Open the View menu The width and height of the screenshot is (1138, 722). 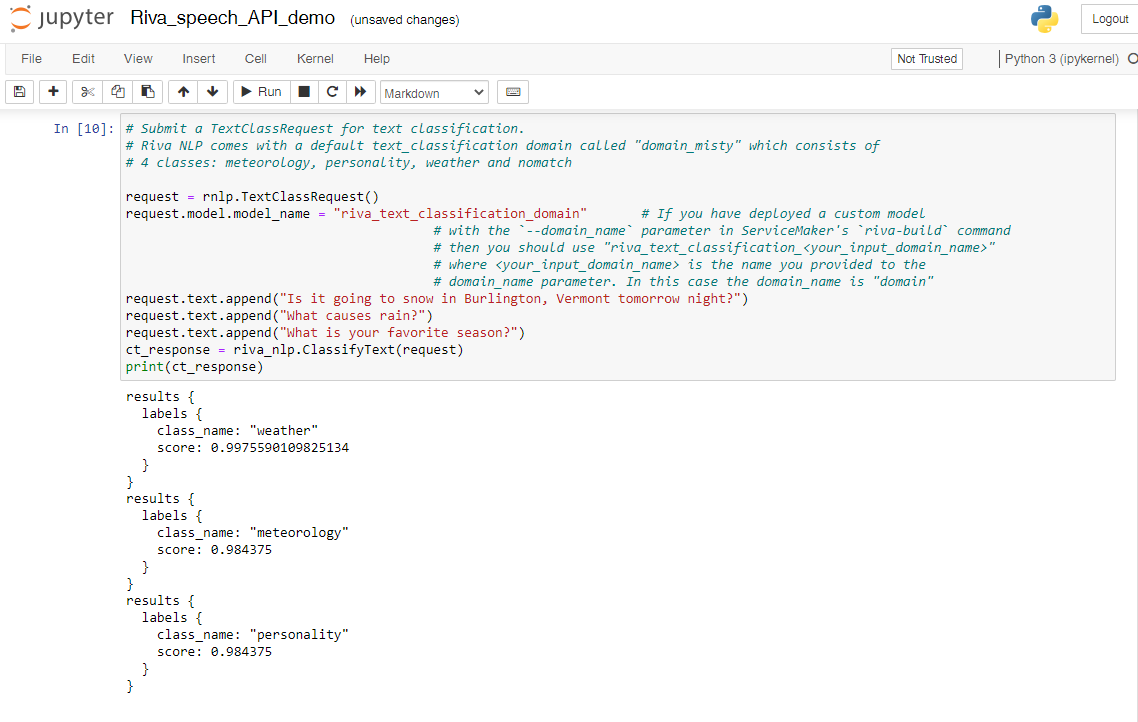(x=138, y=59)
